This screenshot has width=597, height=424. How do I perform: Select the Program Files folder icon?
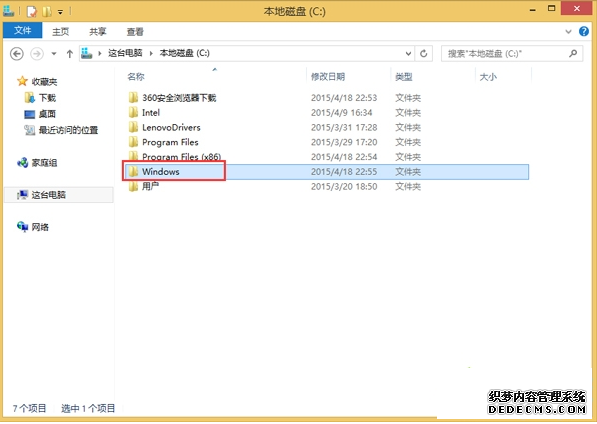coord(133,142)
